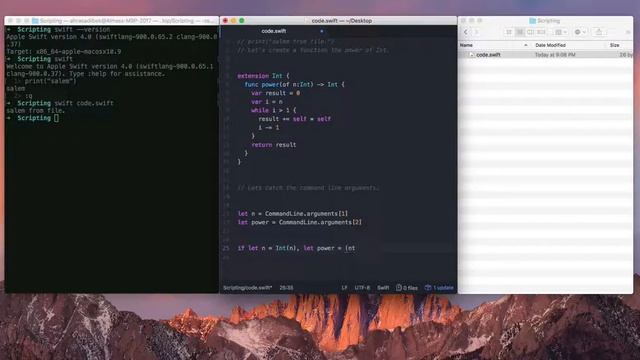Click 'salem from file.' output in terminal
This screenshot has height=360, width=640.
36,111
